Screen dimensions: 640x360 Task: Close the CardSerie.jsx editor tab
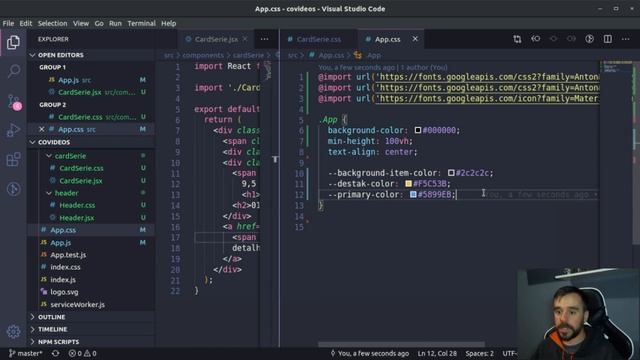tap(245, 39)
